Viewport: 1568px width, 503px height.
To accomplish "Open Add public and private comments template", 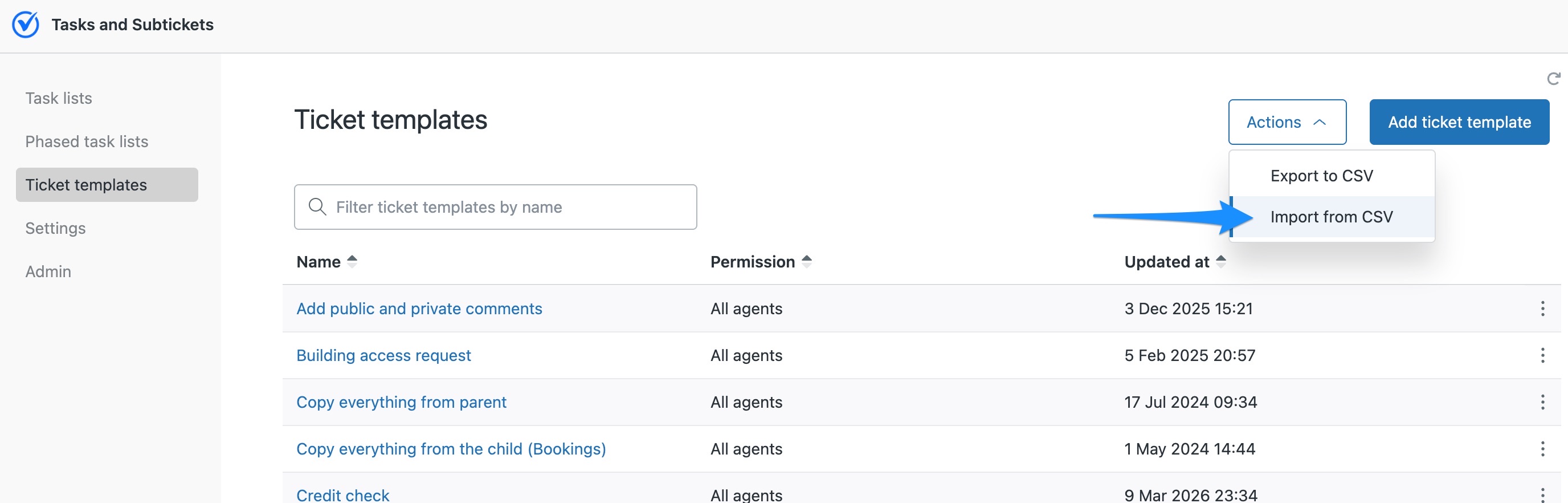I will [419, 308].
